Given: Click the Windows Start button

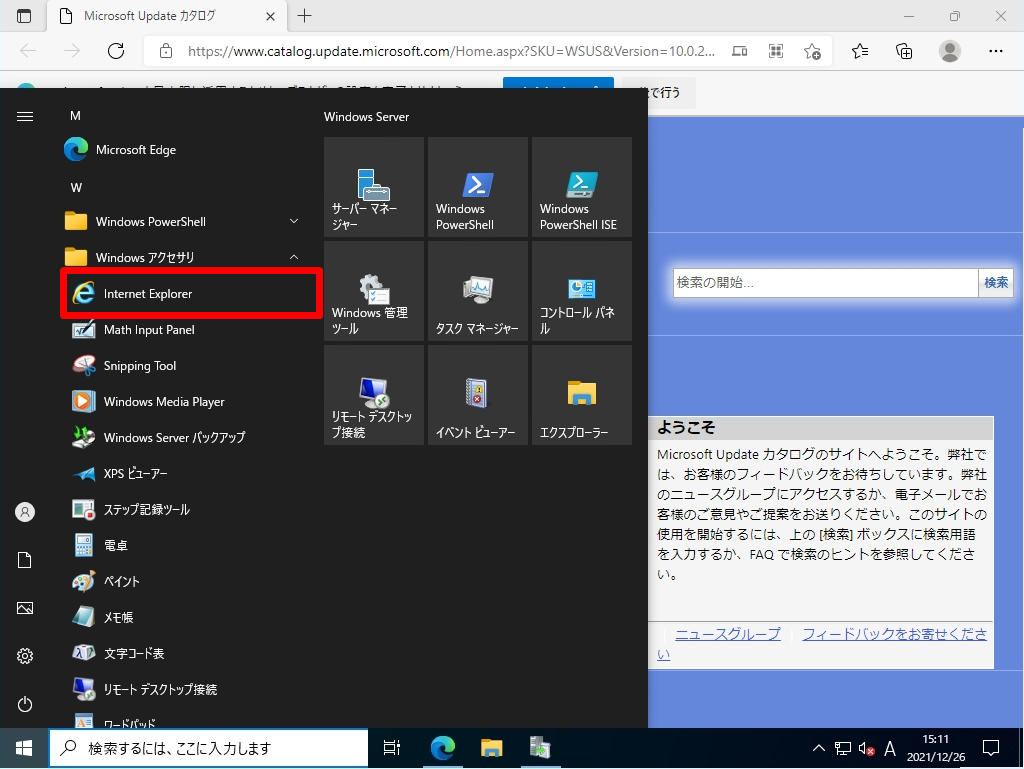Looking at the screenshot, I should click(24, 748).
